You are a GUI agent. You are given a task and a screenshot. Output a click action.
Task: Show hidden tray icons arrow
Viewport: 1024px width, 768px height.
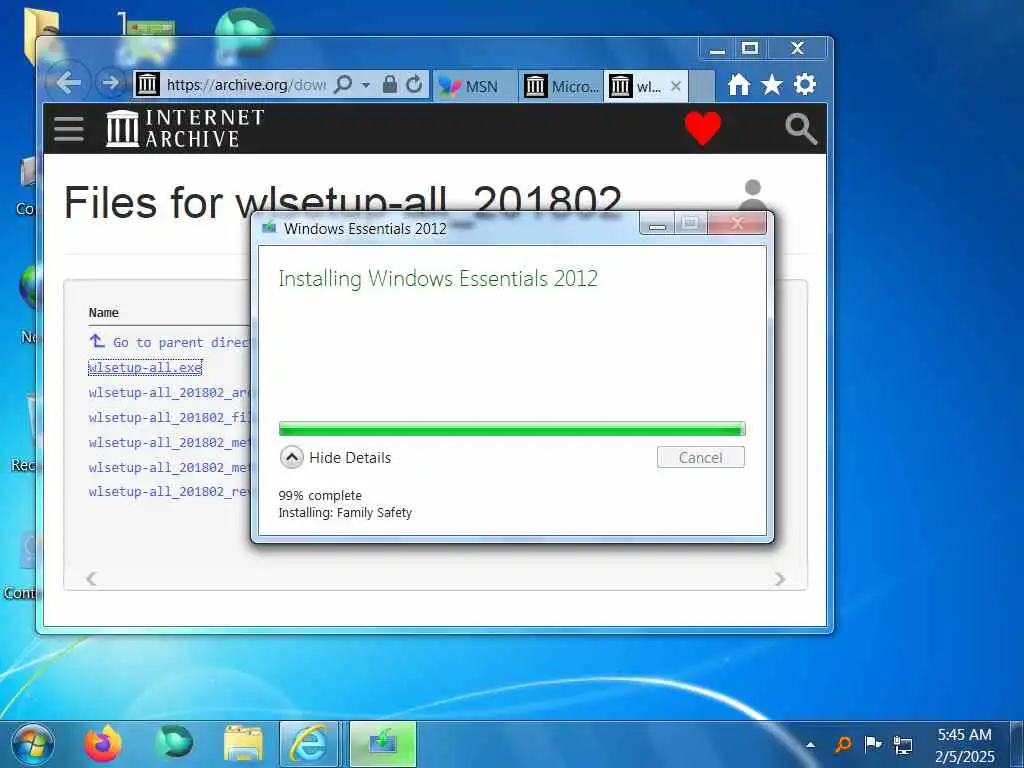[x=810, y=744]
